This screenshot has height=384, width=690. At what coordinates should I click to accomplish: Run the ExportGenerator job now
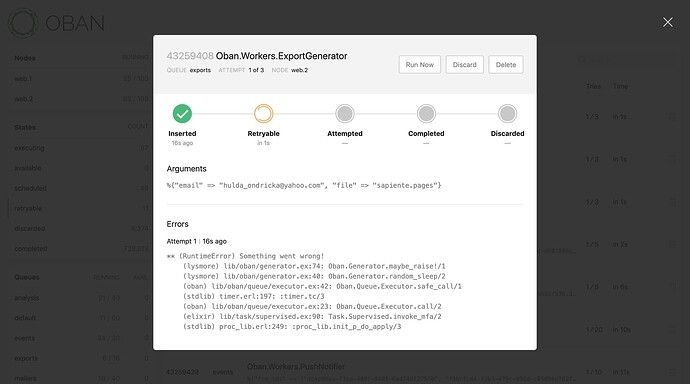420,65
